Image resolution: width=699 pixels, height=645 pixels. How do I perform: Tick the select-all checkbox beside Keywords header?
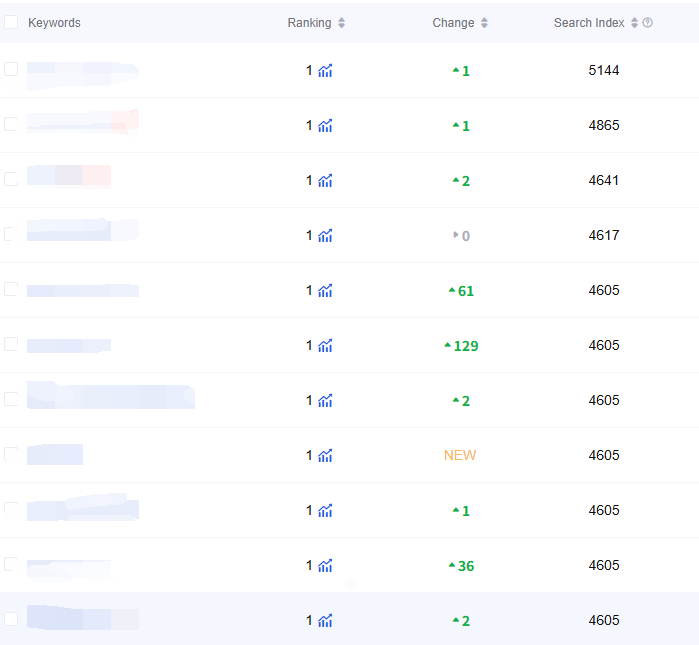coord(11,22)
